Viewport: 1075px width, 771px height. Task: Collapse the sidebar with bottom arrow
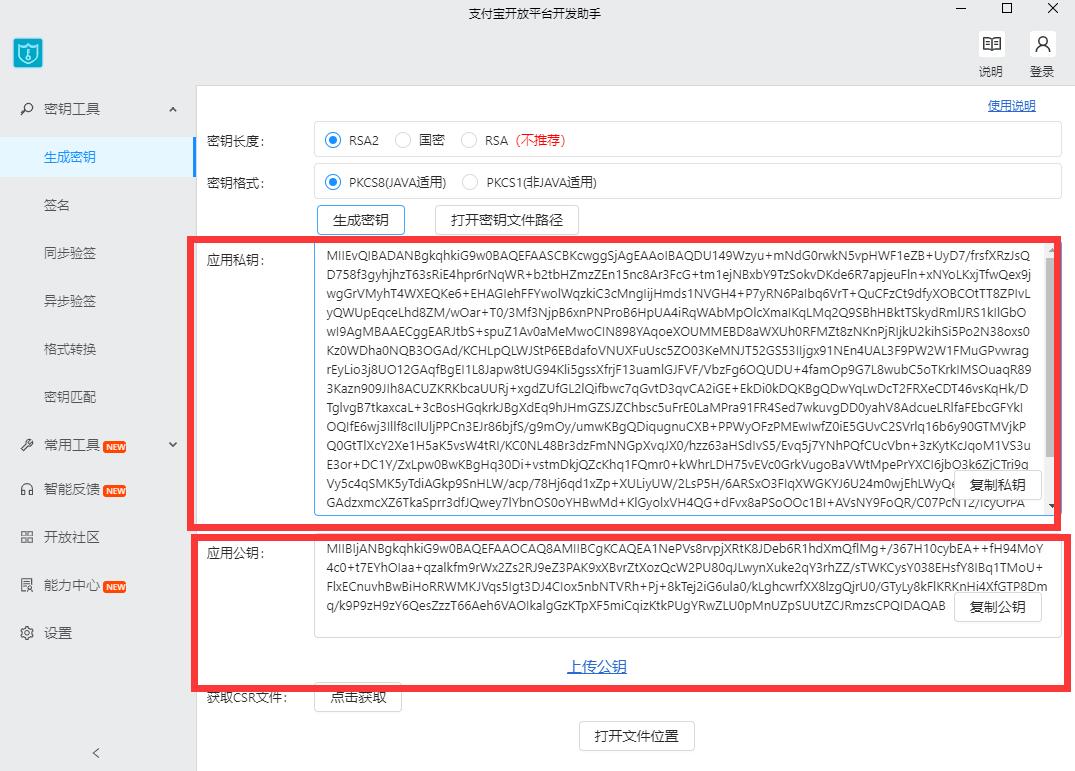point(96,753)
